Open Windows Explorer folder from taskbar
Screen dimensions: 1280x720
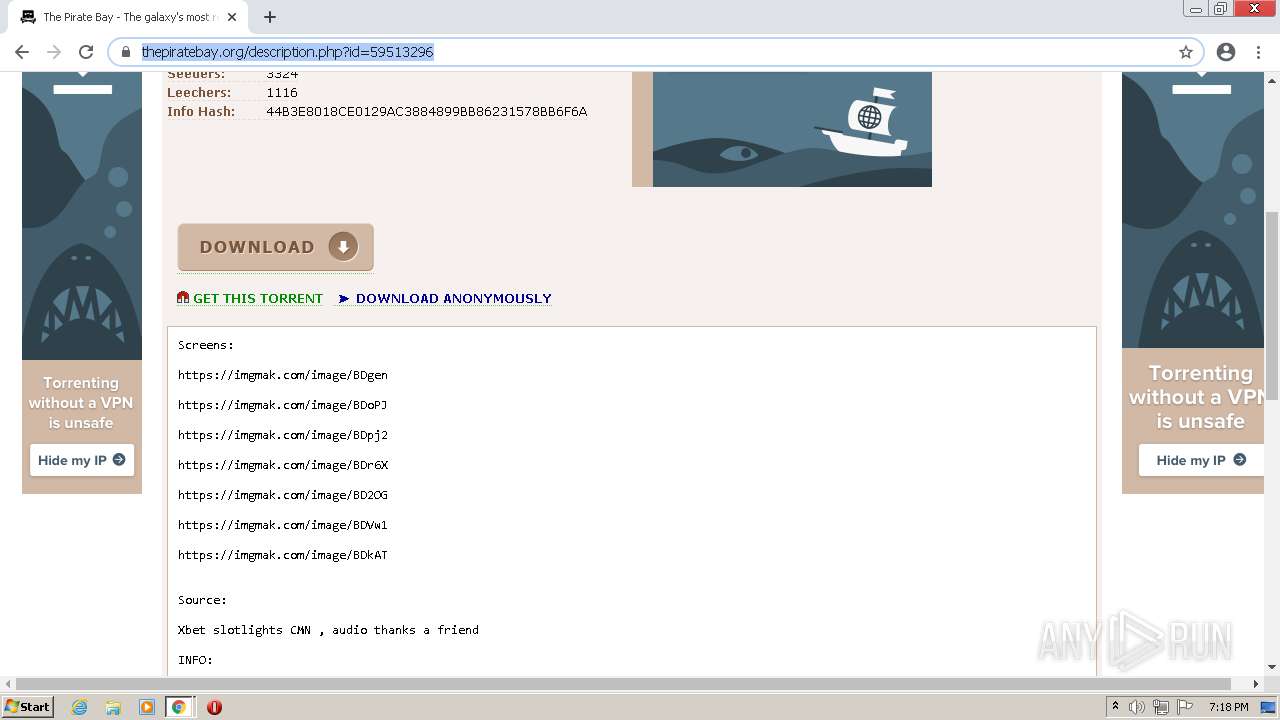pyautogui.click(x=113, y=707)
